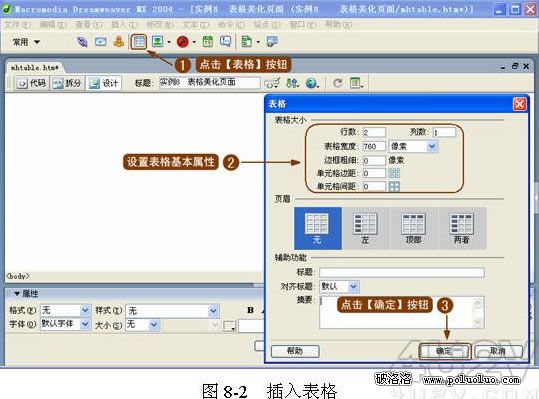Click the 单元格边距 cell padding field
Viewport: 539px width, 399px height.
click(x=374, y=173)
